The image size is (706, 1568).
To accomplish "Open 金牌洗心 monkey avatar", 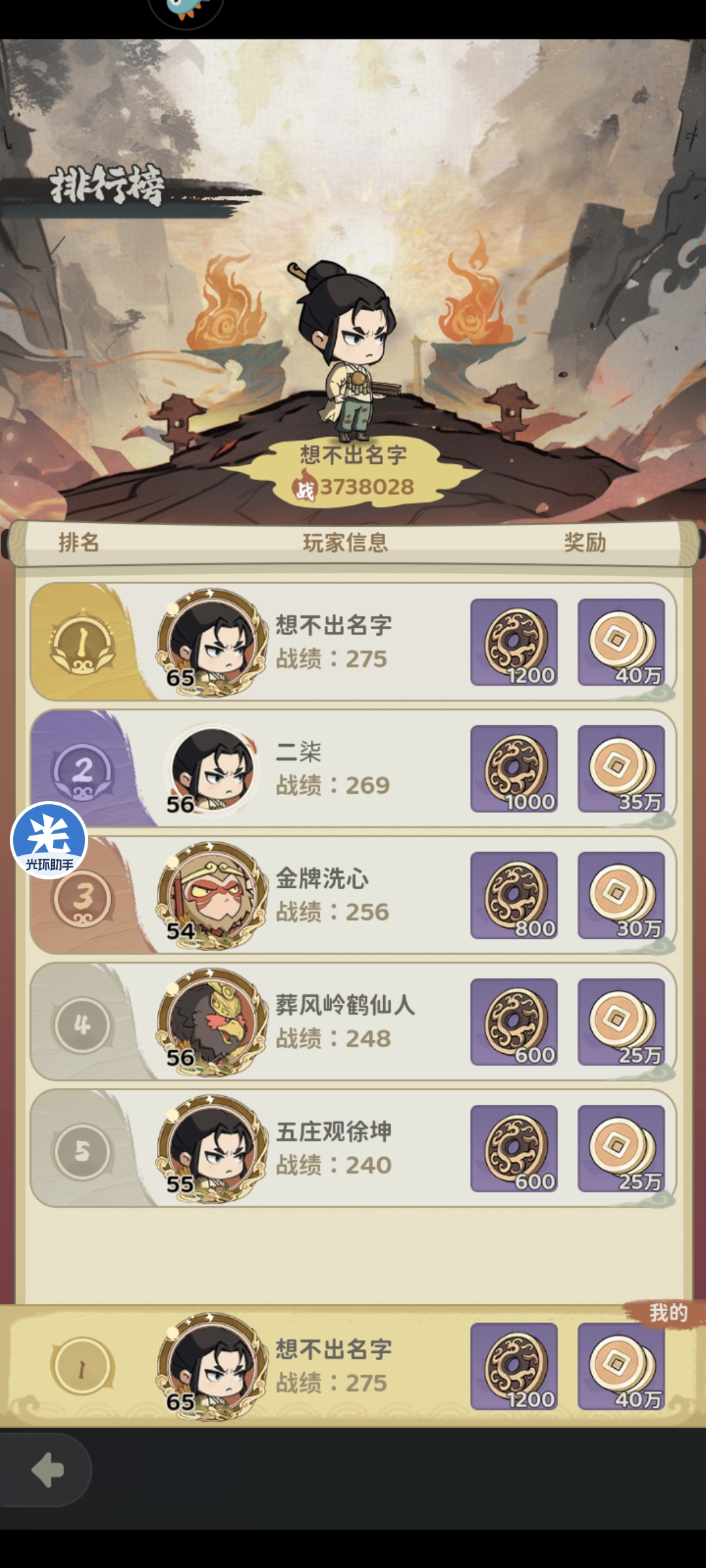I will click(212, 896).
